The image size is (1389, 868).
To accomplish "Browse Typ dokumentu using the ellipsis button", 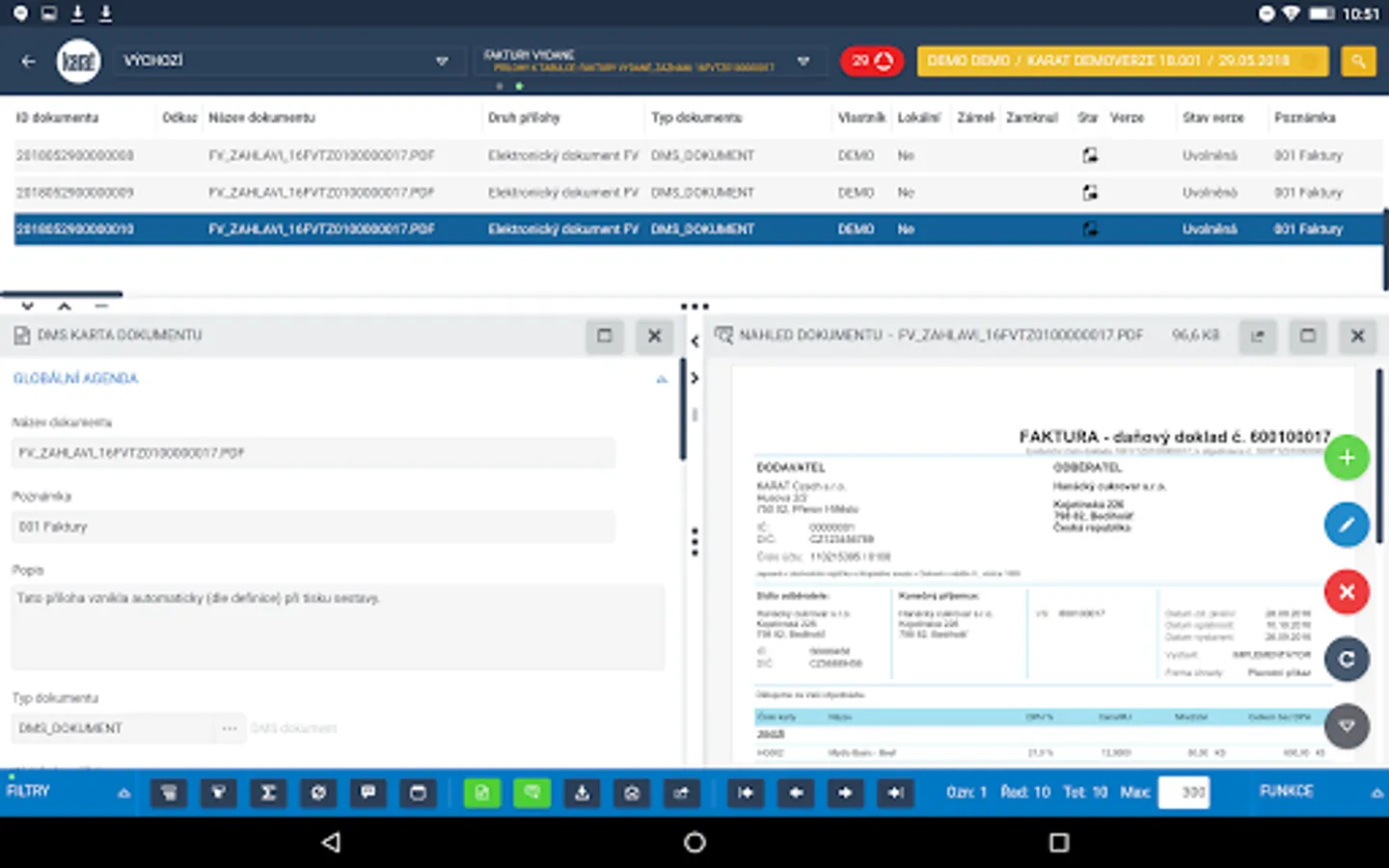I will [x=230, y=728].
